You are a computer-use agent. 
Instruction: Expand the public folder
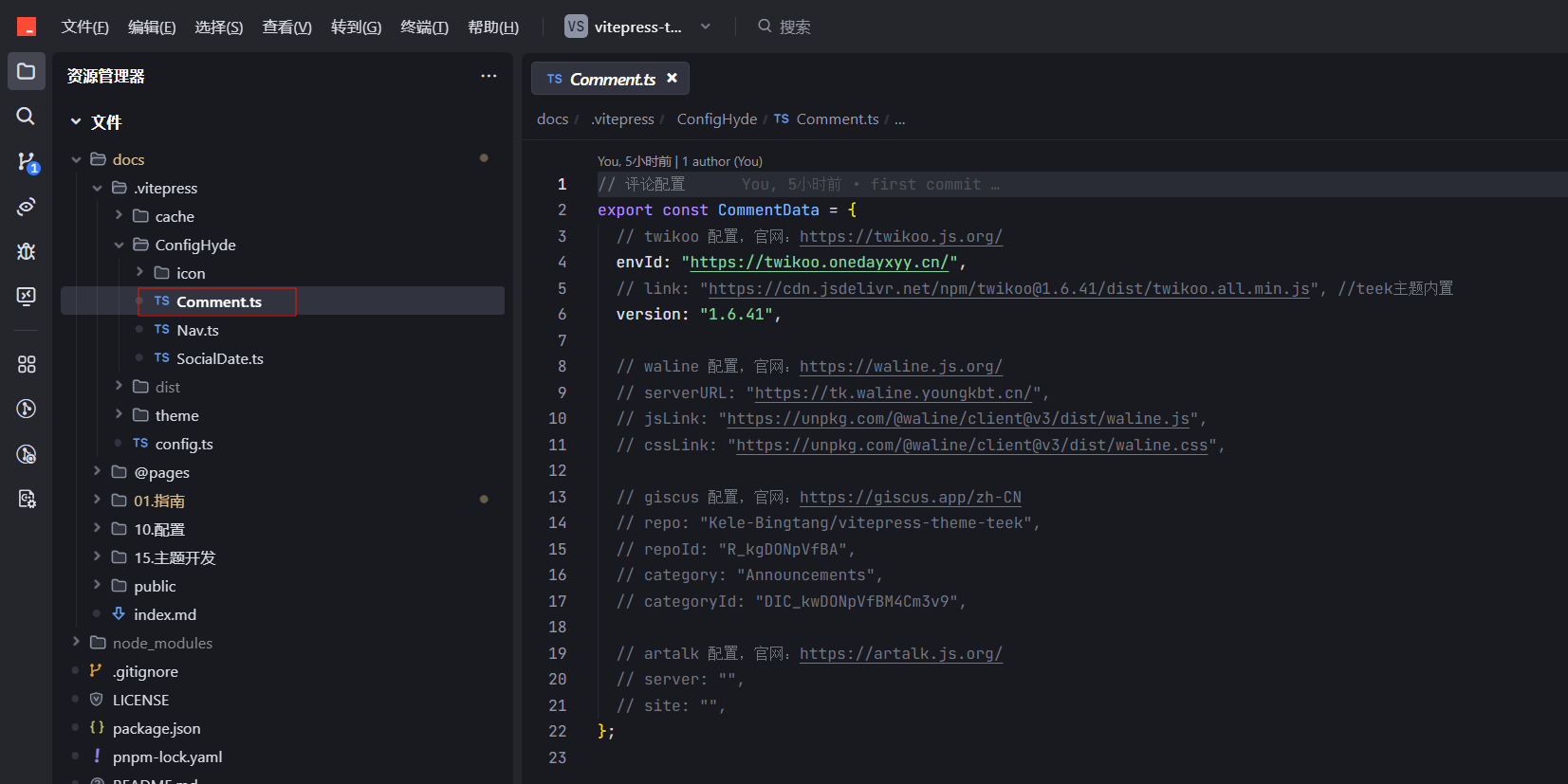(x=97, y=586)
